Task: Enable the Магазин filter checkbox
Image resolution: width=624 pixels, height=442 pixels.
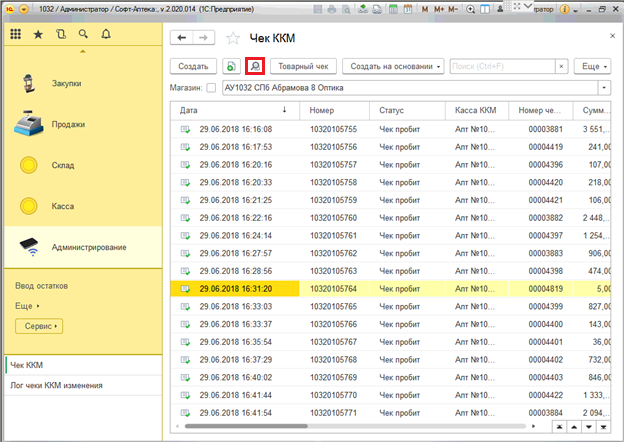Action: click(x=209, y=87)
